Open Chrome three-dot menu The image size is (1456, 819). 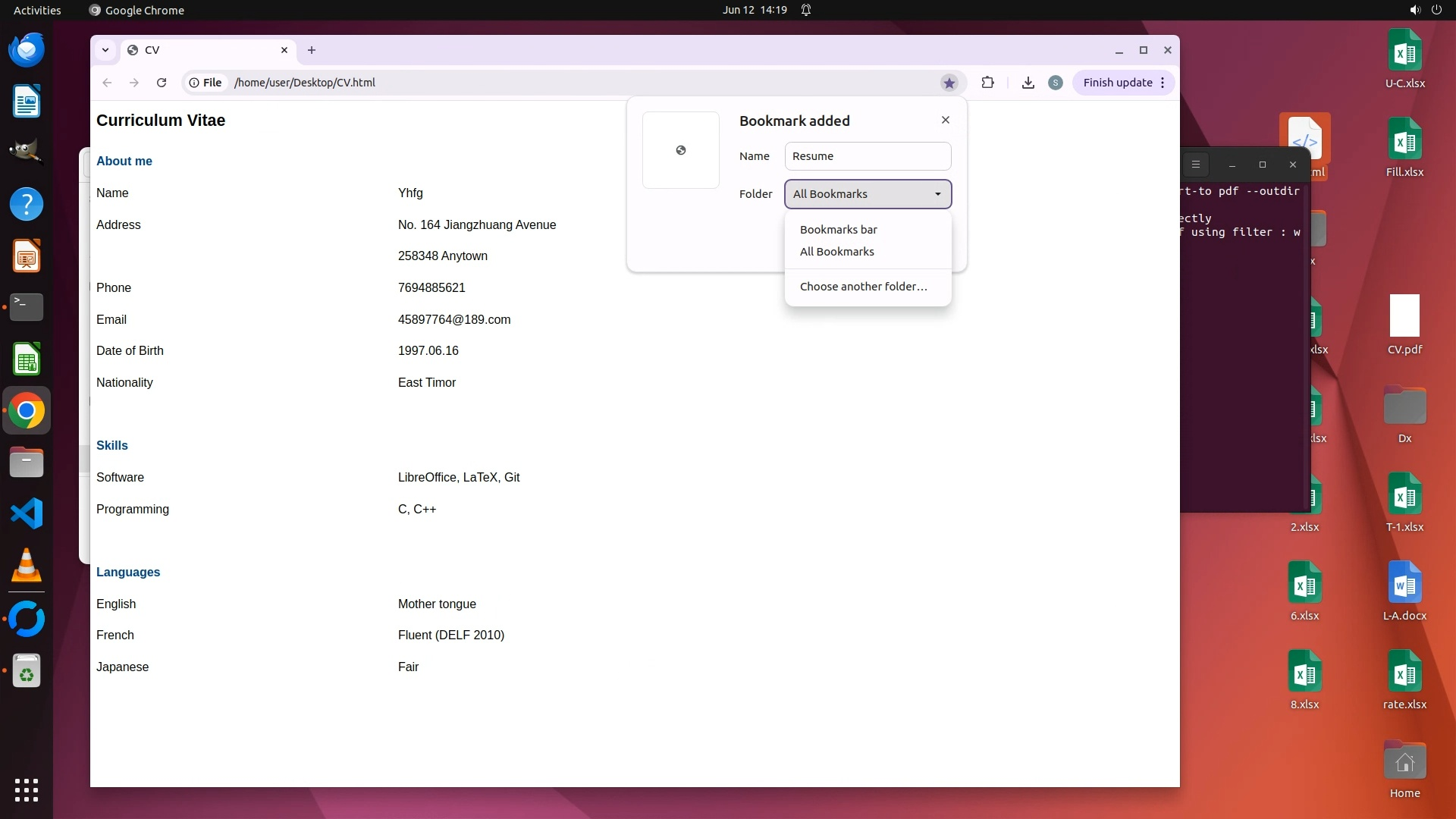1163,83
